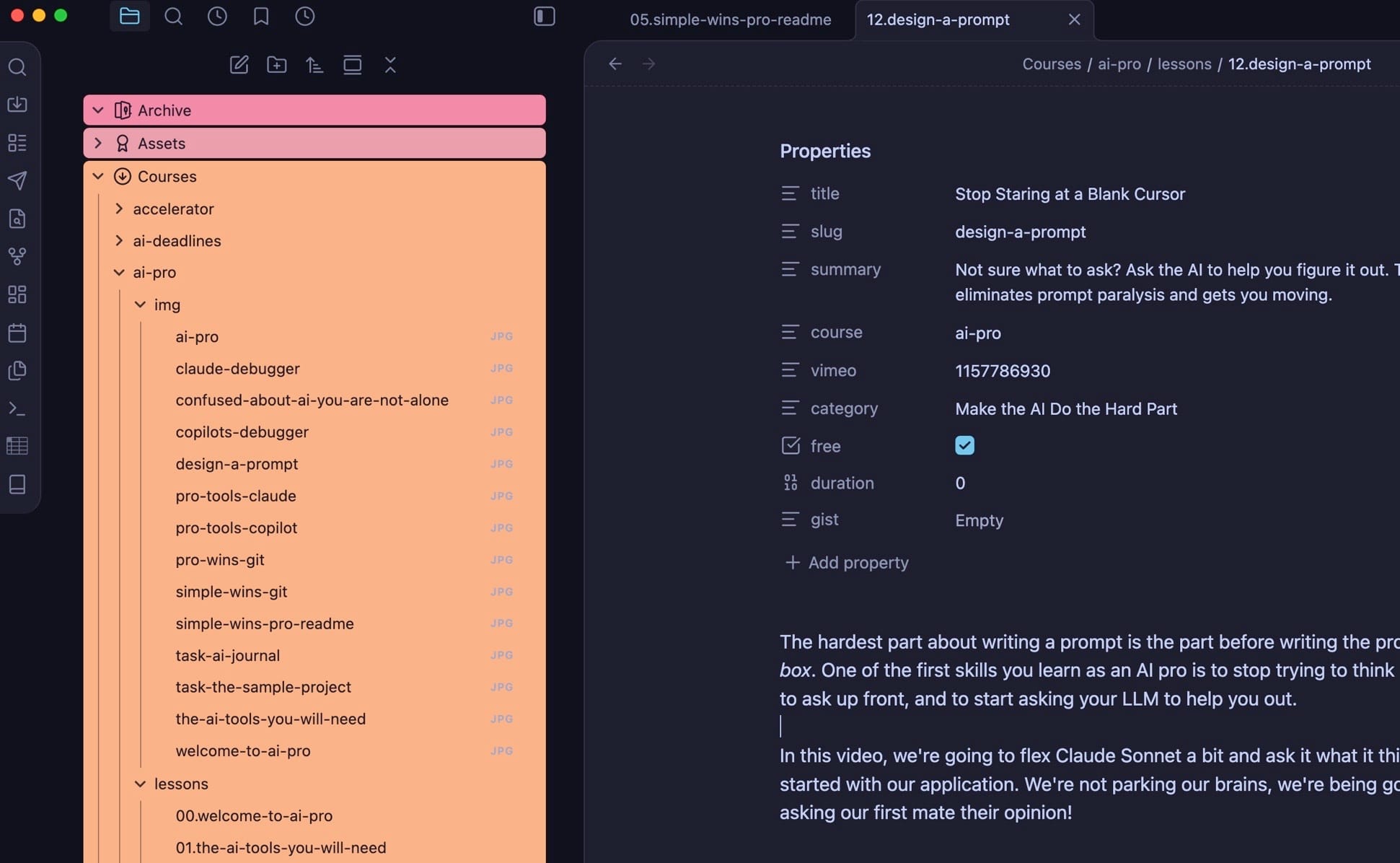Open the search tab icon in top bar
The image size is (1400, 863).
click(173, 17)
